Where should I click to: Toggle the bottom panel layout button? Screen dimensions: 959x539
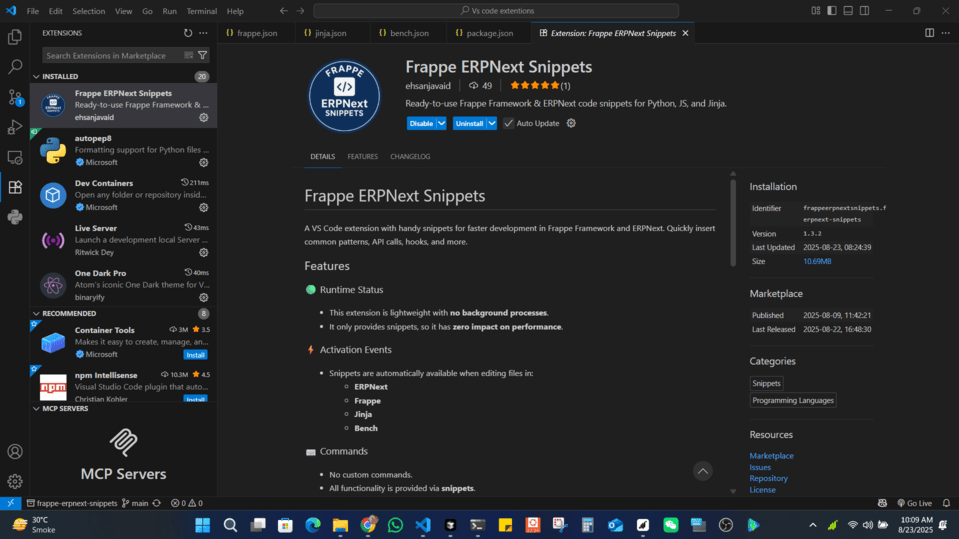[x=846, y=11]
